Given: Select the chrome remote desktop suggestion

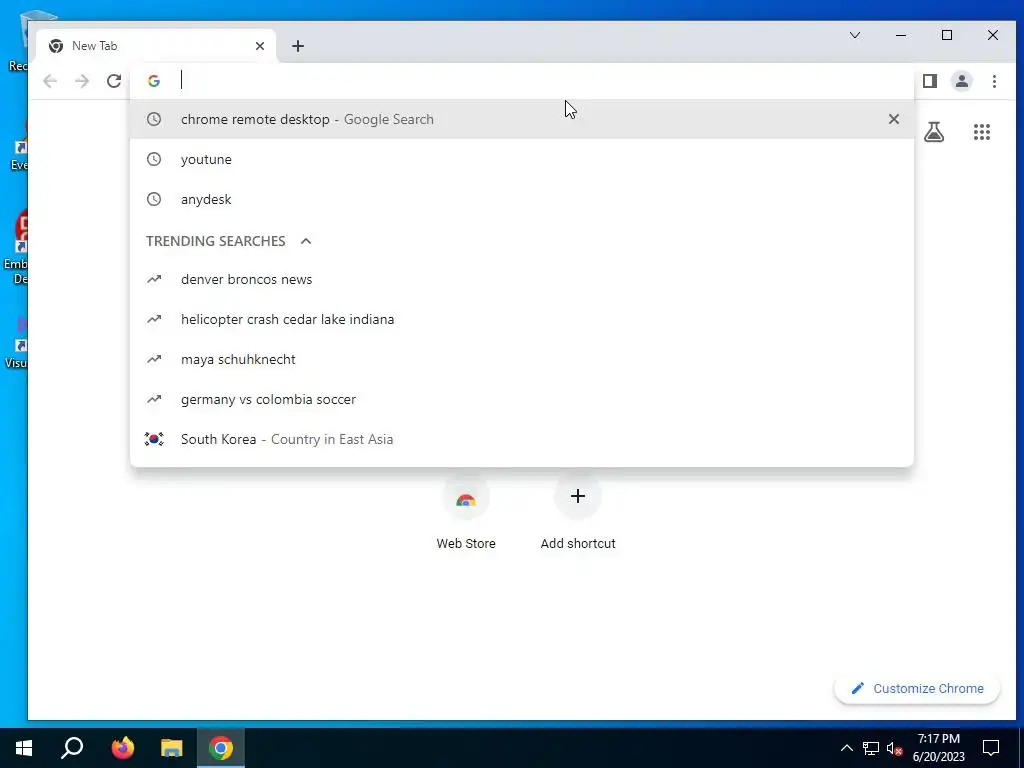Looking at the screenshot, I should pos(522,119).
